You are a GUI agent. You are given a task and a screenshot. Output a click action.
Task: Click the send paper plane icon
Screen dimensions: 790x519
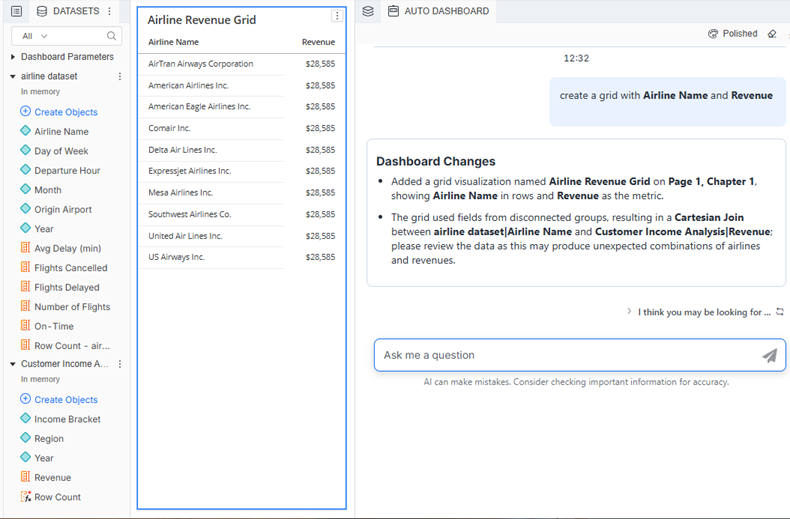coord(769,355)
